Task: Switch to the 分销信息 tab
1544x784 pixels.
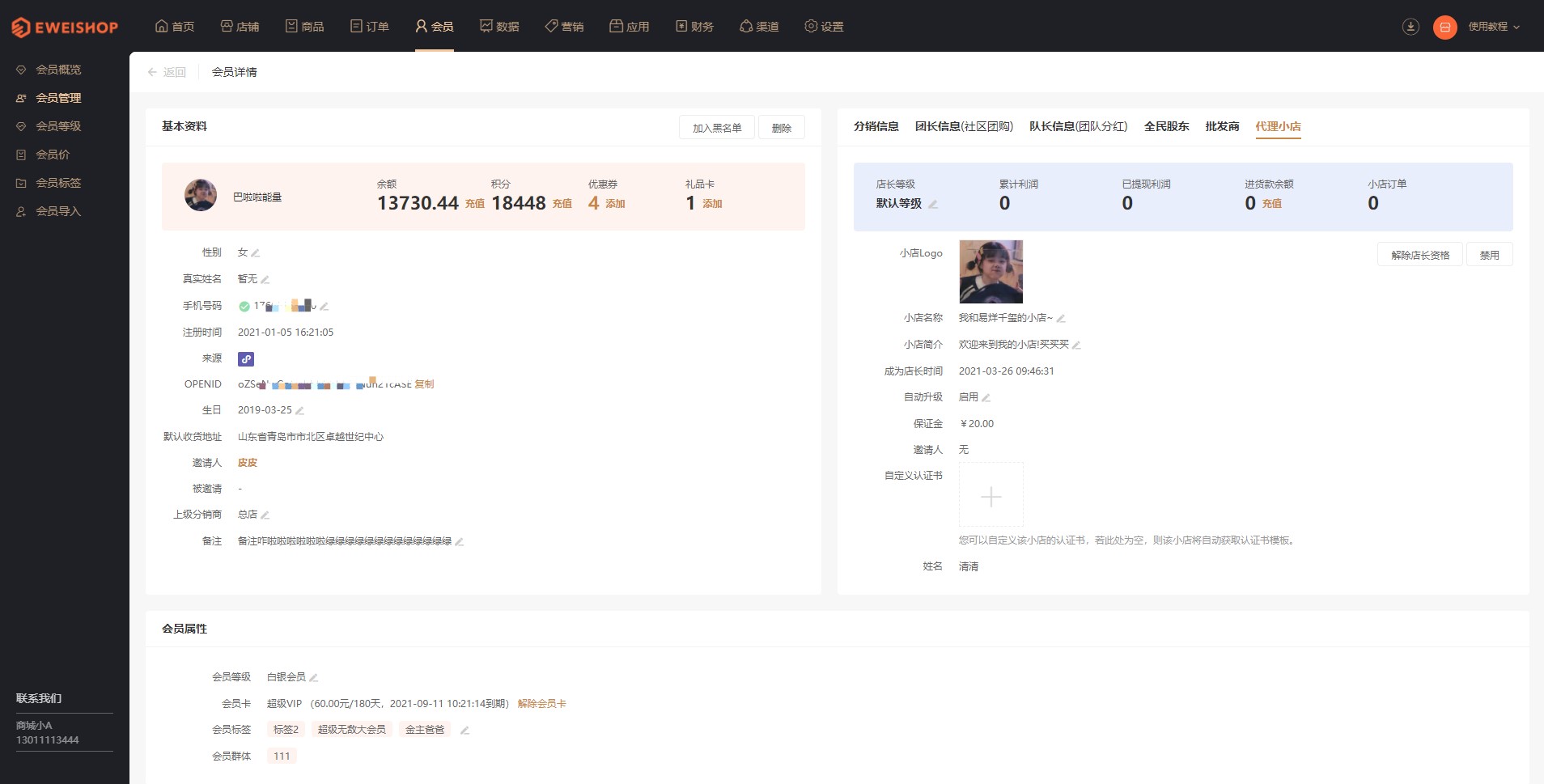Action: pyautogui.click(x=876, y=126)
